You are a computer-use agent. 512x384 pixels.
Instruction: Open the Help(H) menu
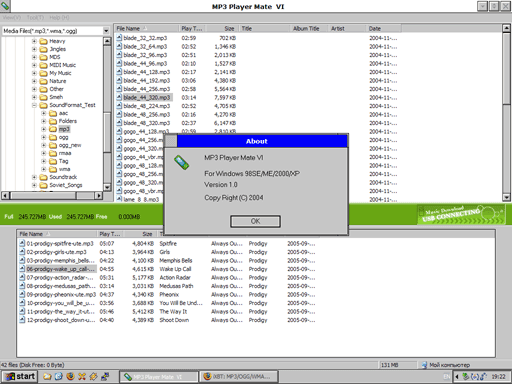click(x=59, y=17)
